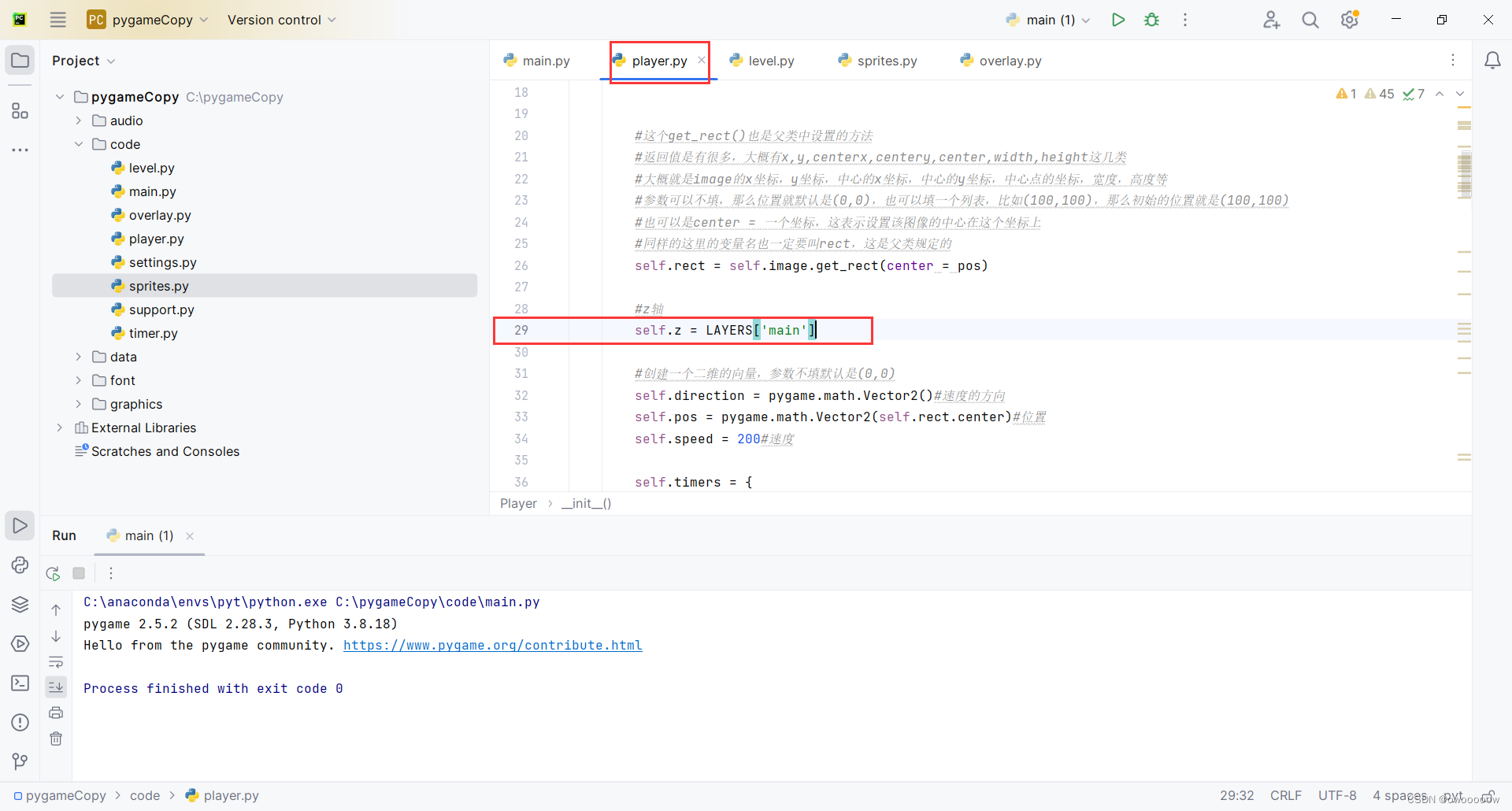Clear all console output trash icon
The height and width of the screenshot is (811, 1512).
[x=56, y=739]
